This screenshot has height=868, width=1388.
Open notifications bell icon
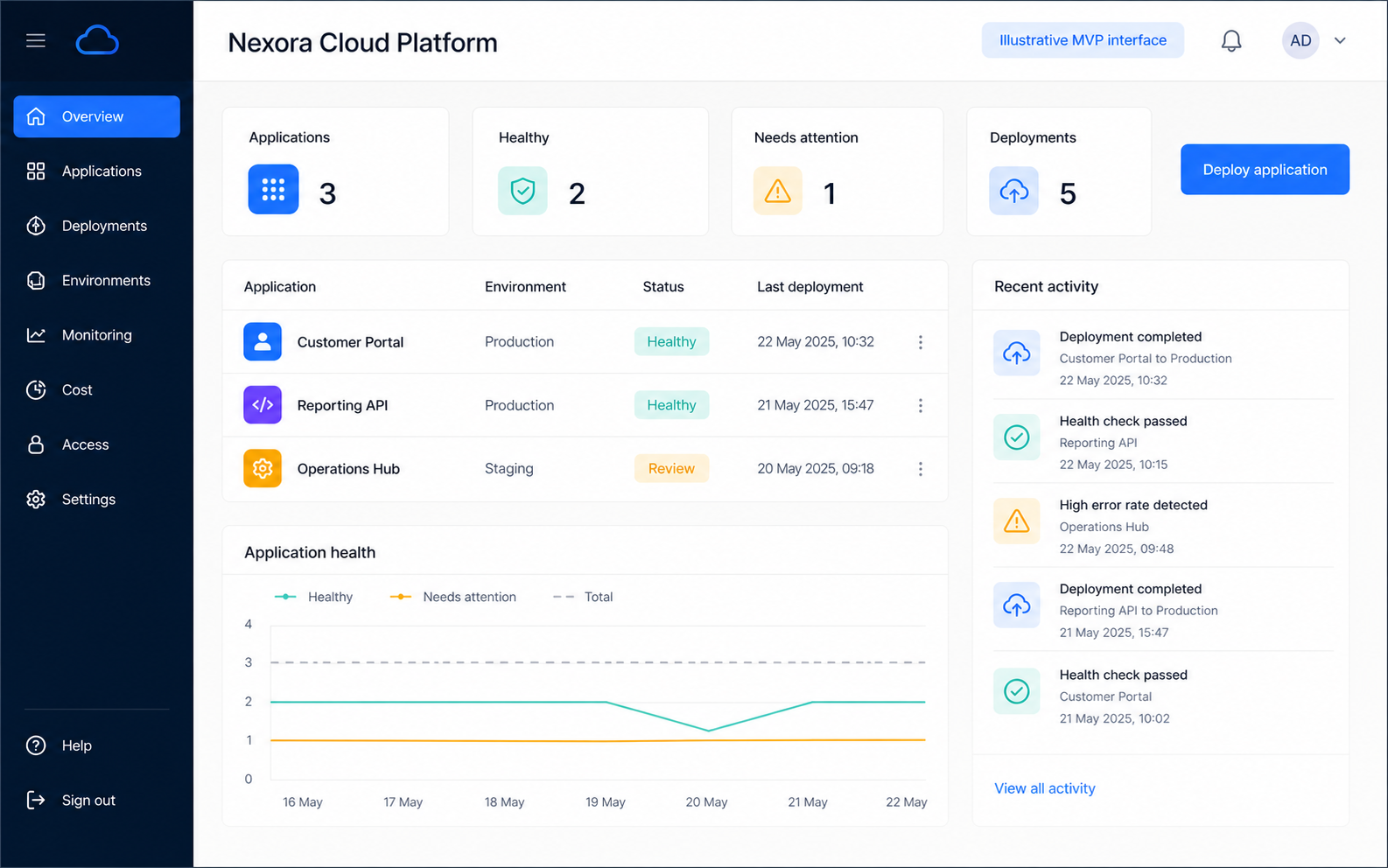(1231, 40)
